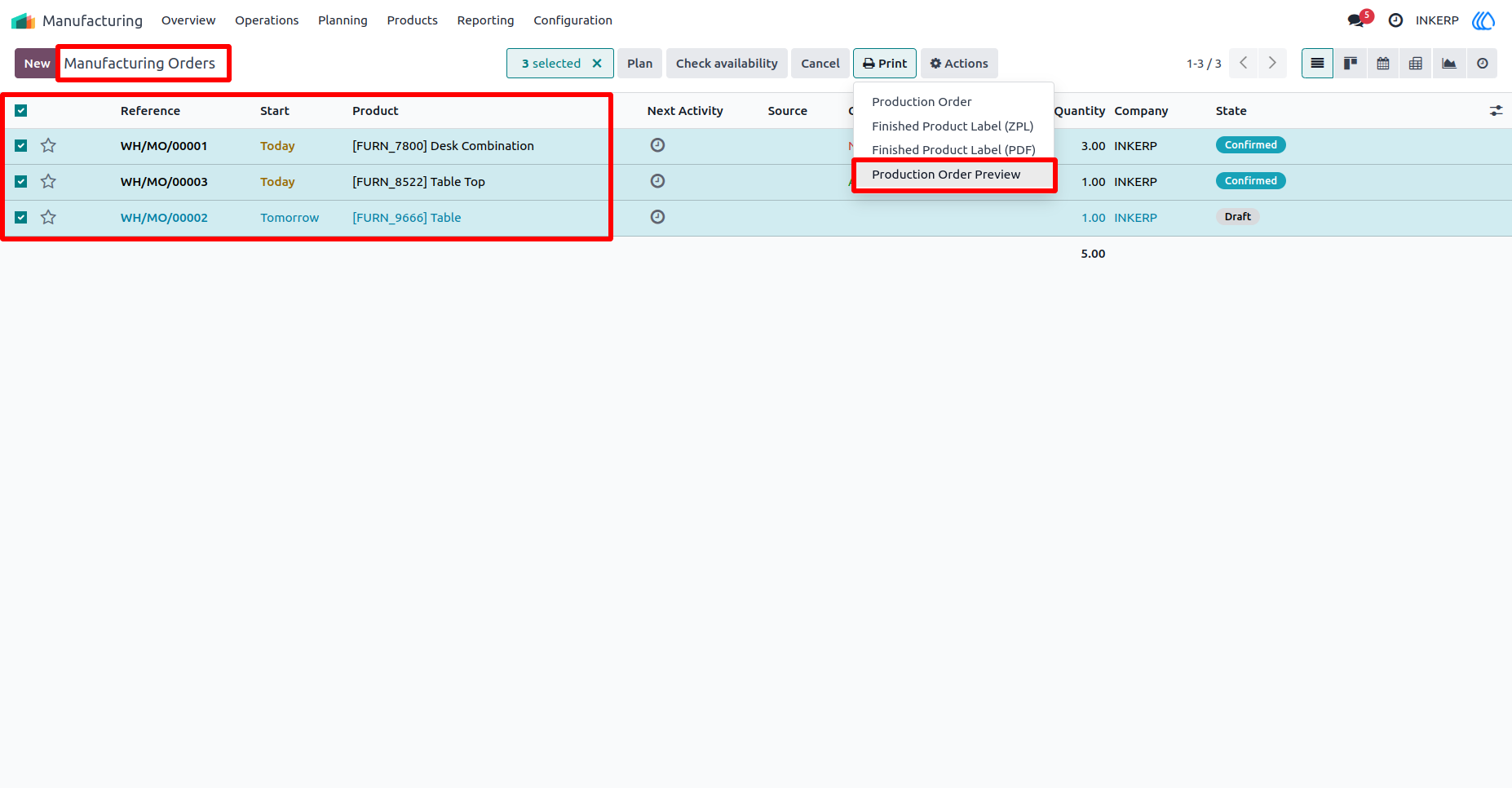The image size is (1512, 788).
Task: Open the Configuration menu
Action: tap(573, 20)
